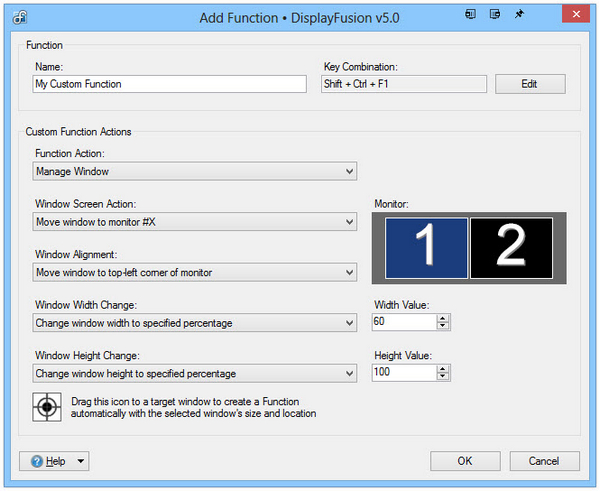
Task: Open the Help button's dropdown arrow
Action: coord(81,461)
